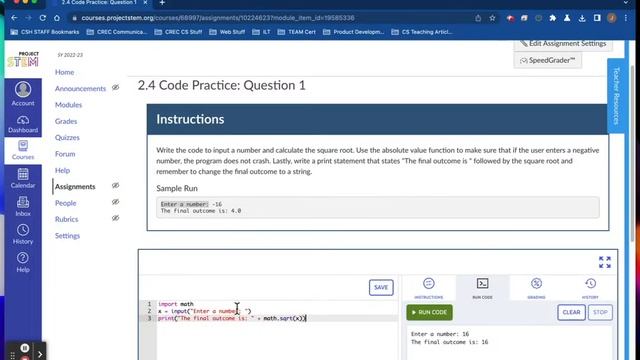The height and width of the screenshot is (360, 640).
Task: Open the Chrome extensions puzzle icon
Action: click(x=553, y=18)
